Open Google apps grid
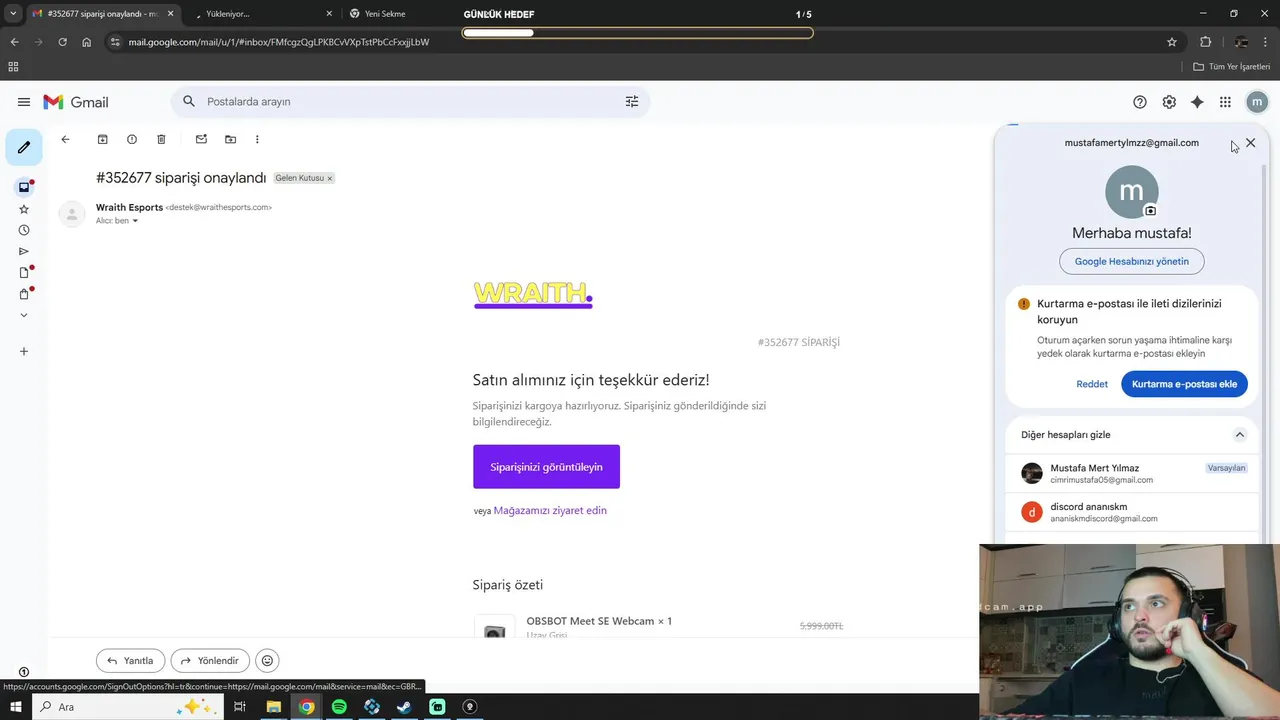Viewport: 1280px width, 720px height. [x=1225, y=102]
